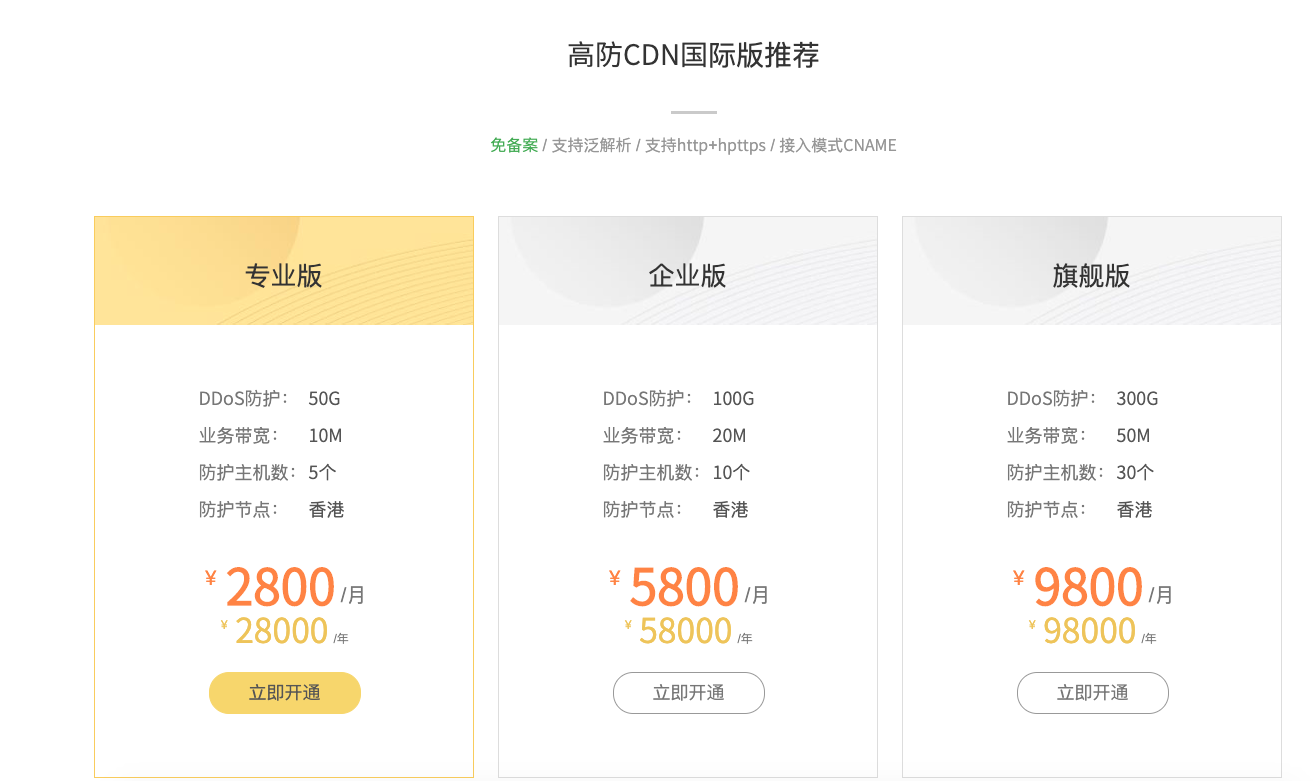Click the ¥58000/年 yearly price

(686, 631)
